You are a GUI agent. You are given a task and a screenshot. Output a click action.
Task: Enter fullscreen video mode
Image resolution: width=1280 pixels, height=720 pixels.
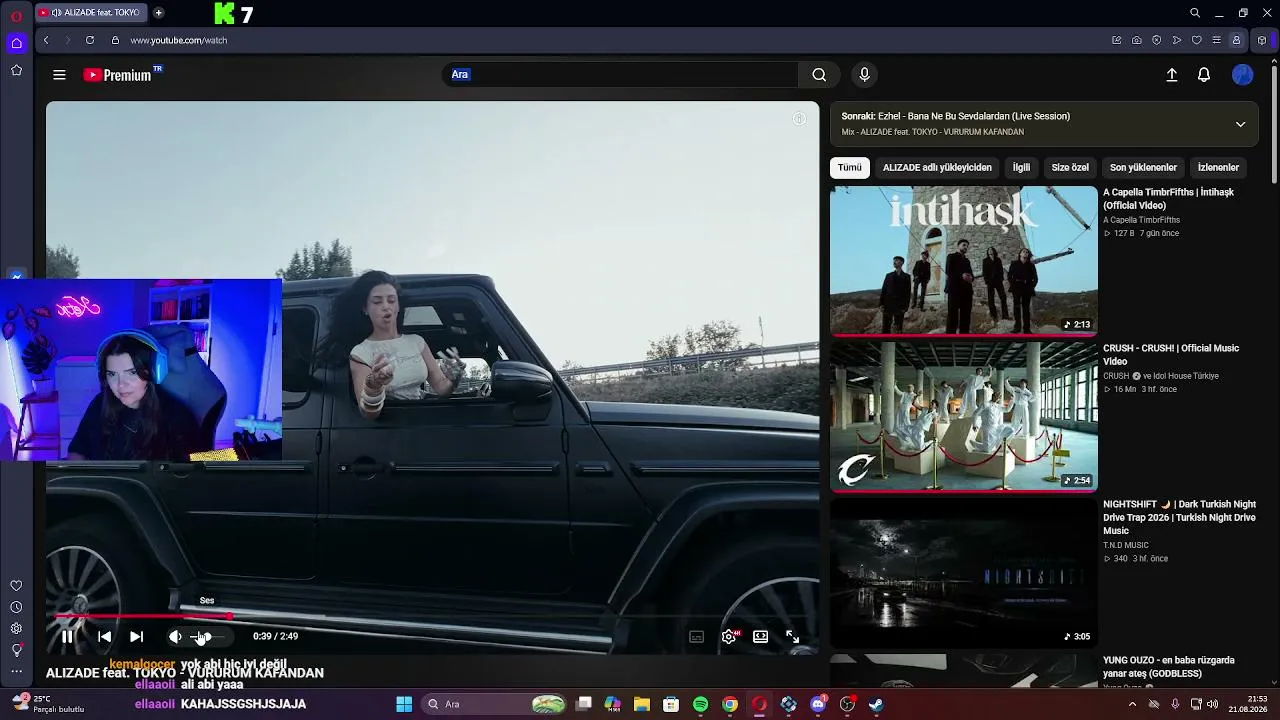pos(792,636)
